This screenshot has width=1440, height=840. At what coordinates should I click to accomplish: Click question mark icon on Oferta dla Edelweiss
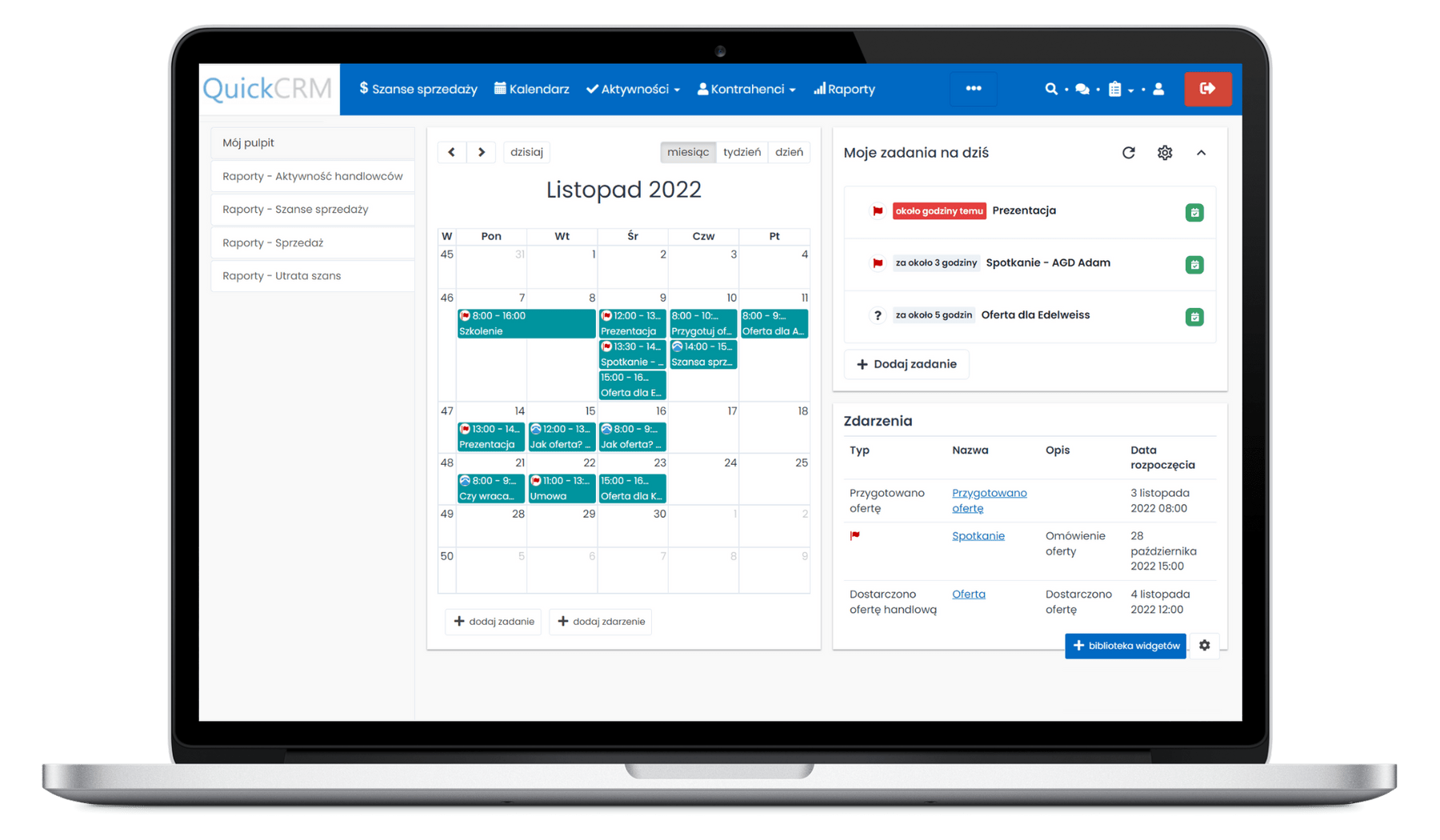(x=878, y=315)
